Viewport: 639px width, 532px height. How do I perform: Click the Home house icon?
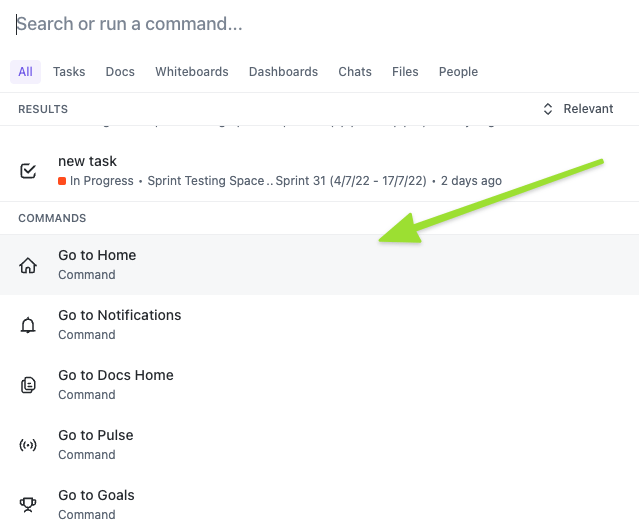click(x=28, y=265)
